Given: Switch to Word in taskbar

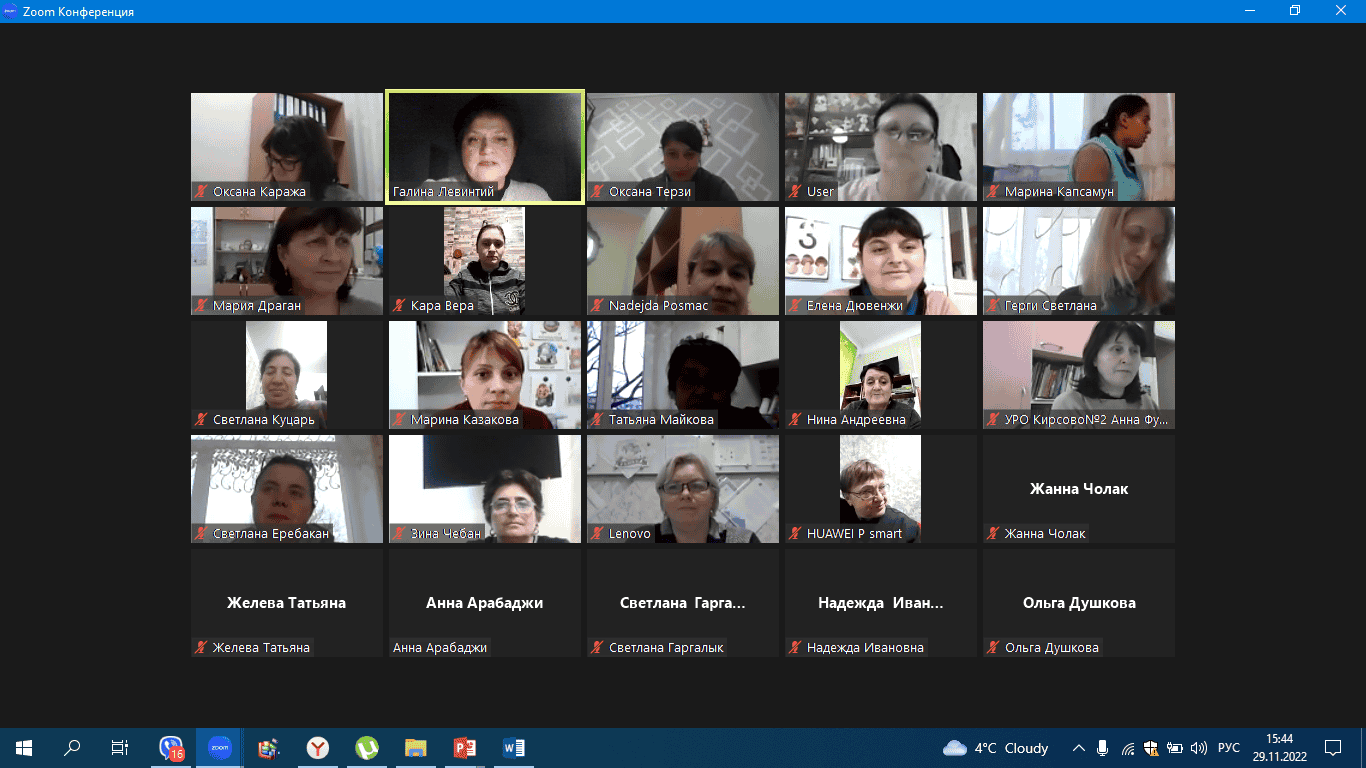Looking at the screenshot, I should point(513,748).
